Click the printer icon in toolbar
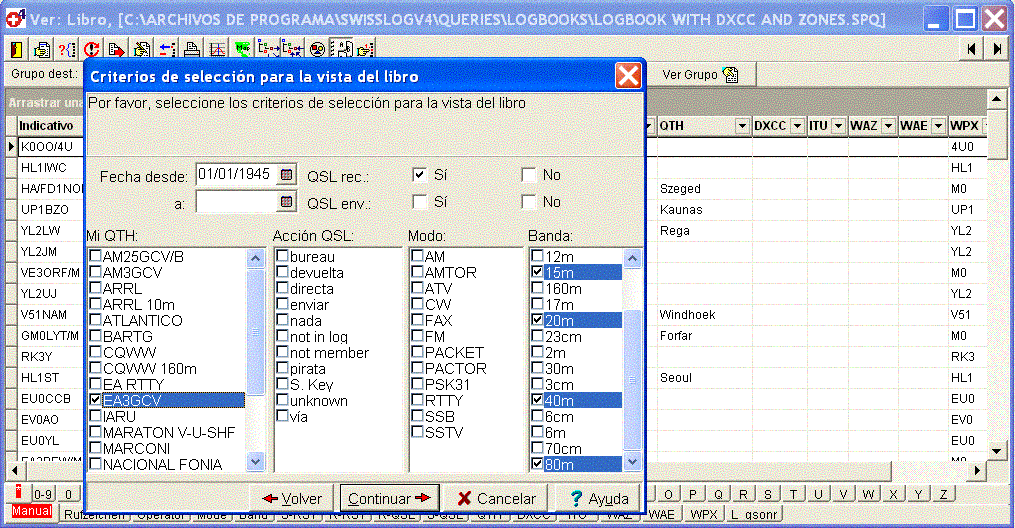This screenshot has height=528, width=1015. [x=191, y=49]
